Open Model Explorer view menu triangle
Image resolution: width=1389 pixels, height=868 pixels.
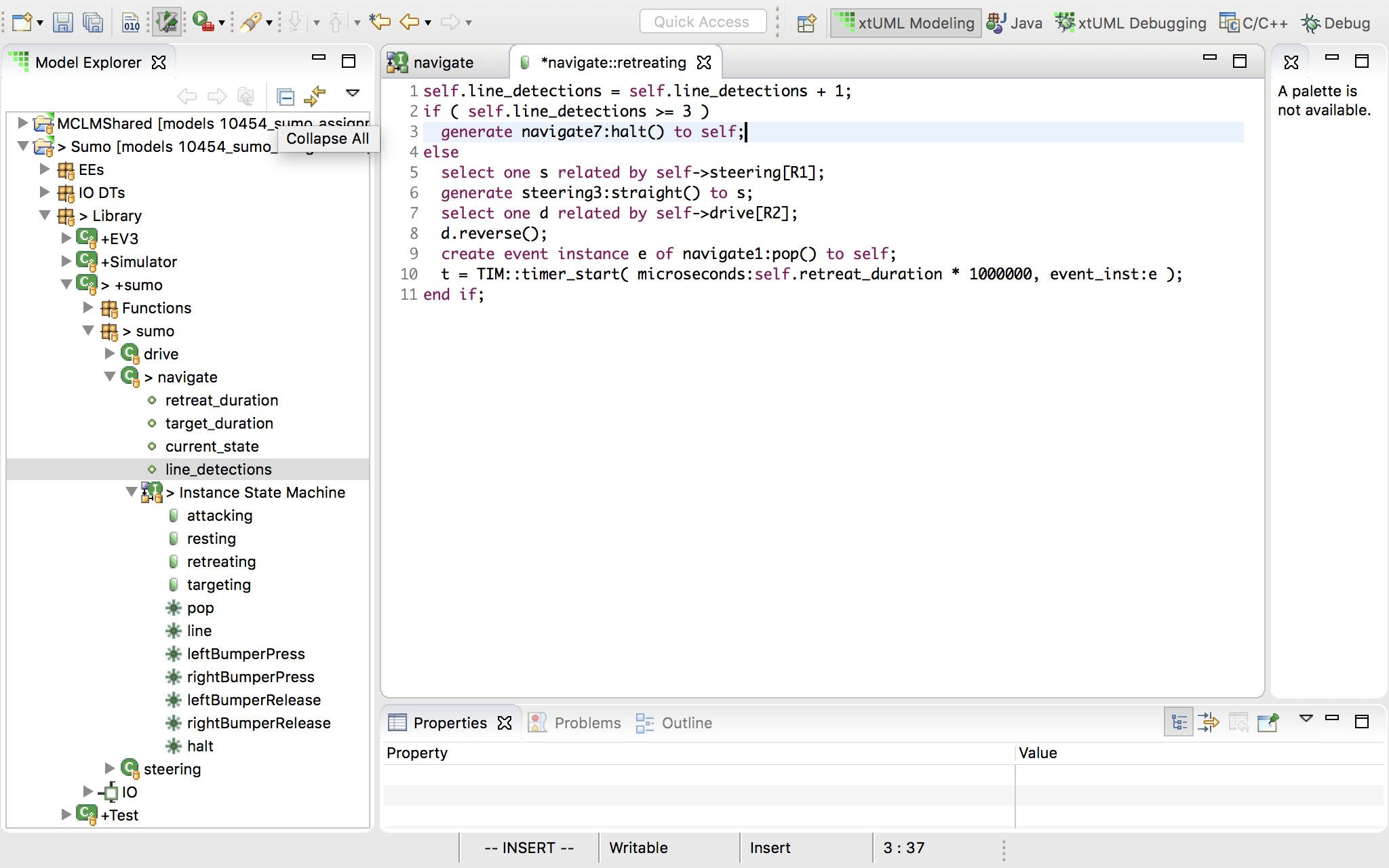(x=353, y=93)
